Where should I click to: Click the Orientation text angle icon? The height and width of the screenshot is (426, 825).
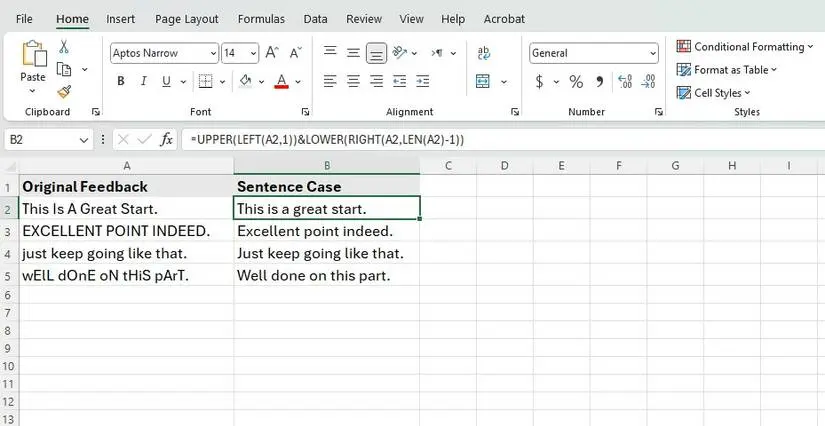400,52
